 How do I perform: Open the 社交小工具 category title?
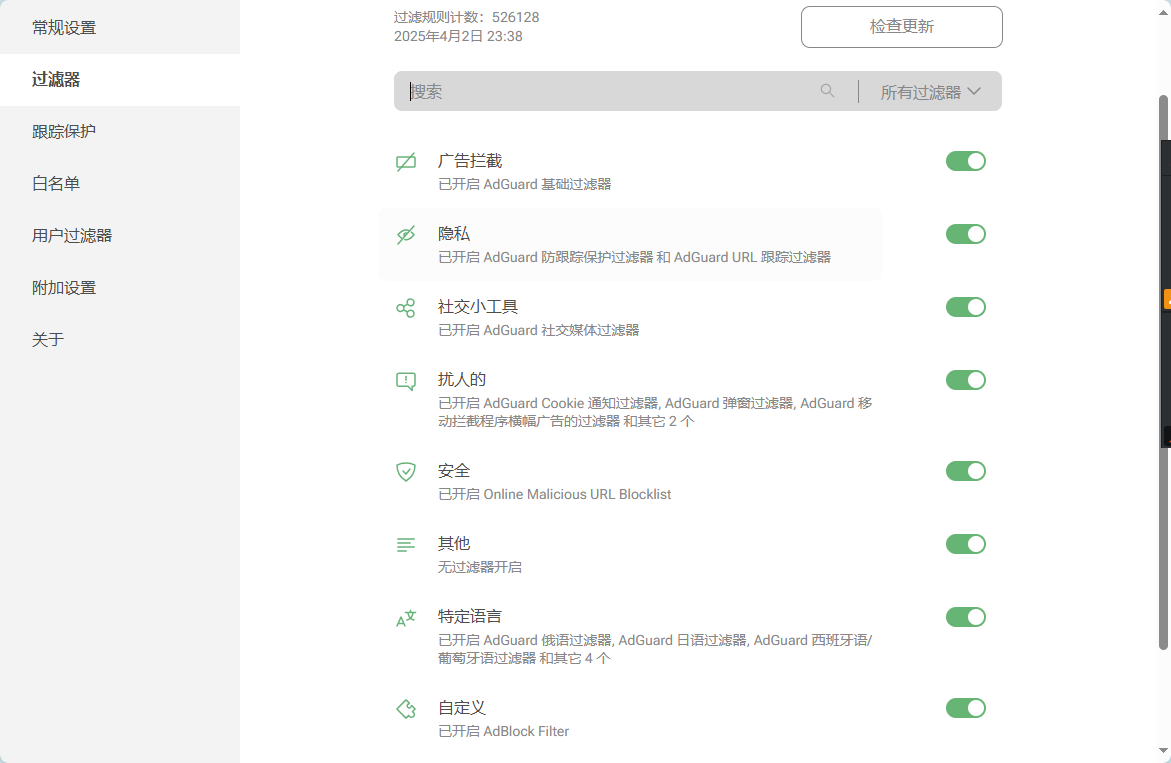coord(478,307)
